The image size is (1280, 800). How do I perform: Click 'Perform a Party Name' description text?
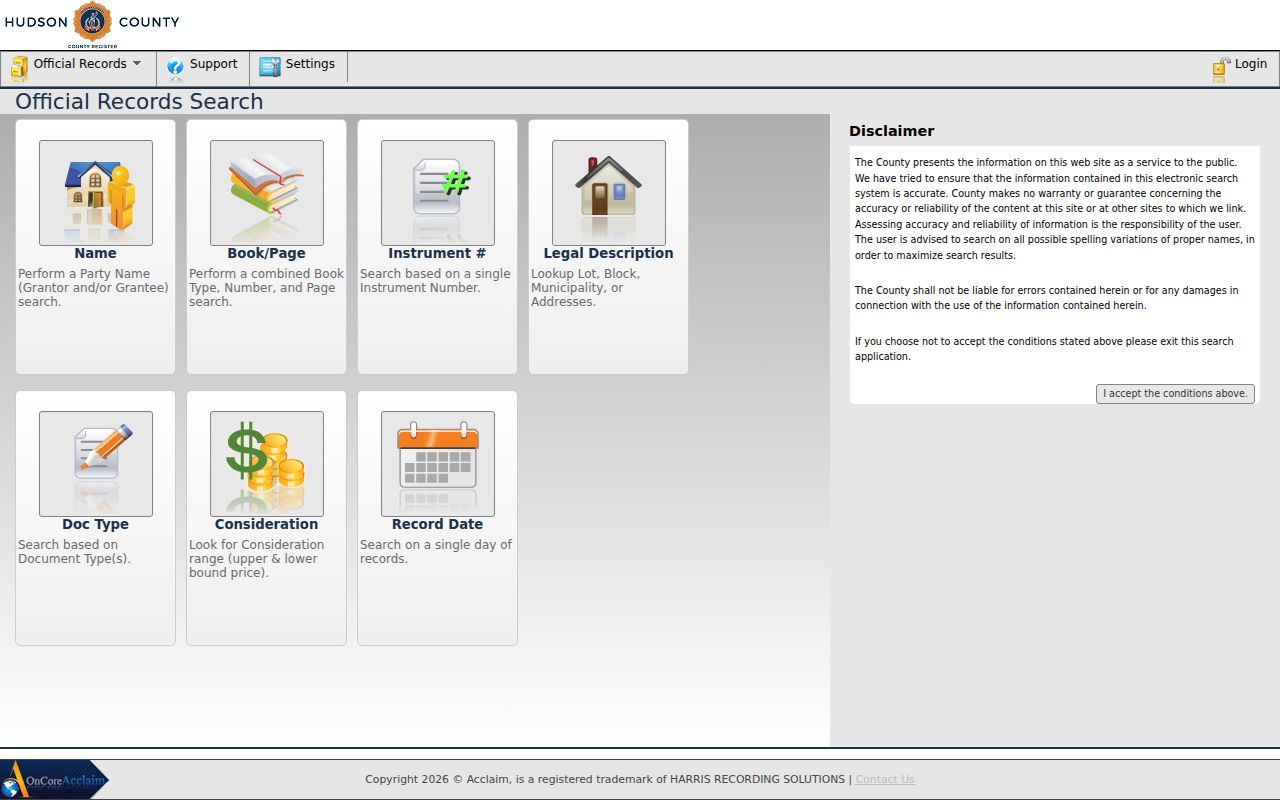94,288
